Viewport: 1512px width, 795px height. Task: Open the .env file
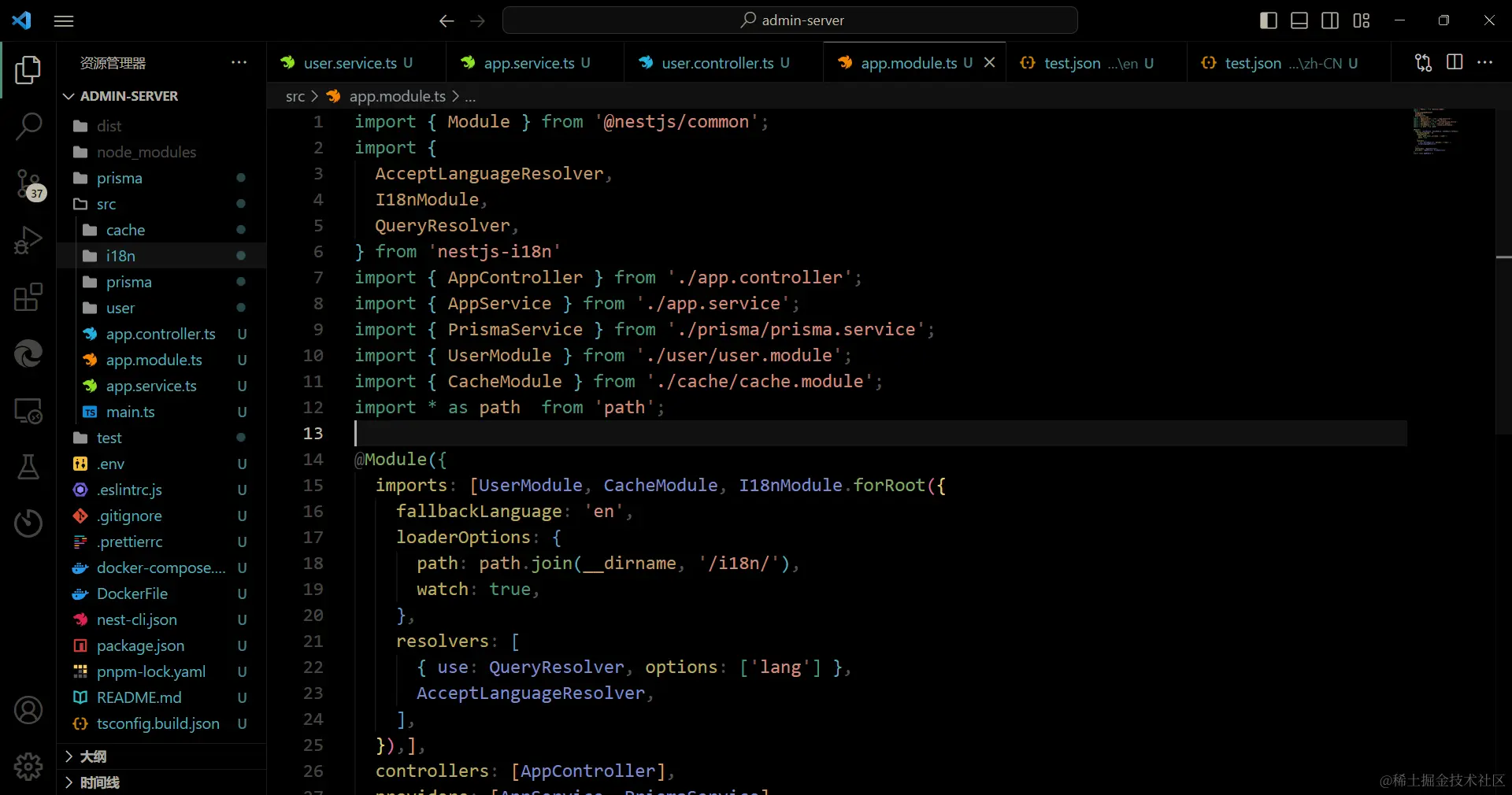[161, 464]
